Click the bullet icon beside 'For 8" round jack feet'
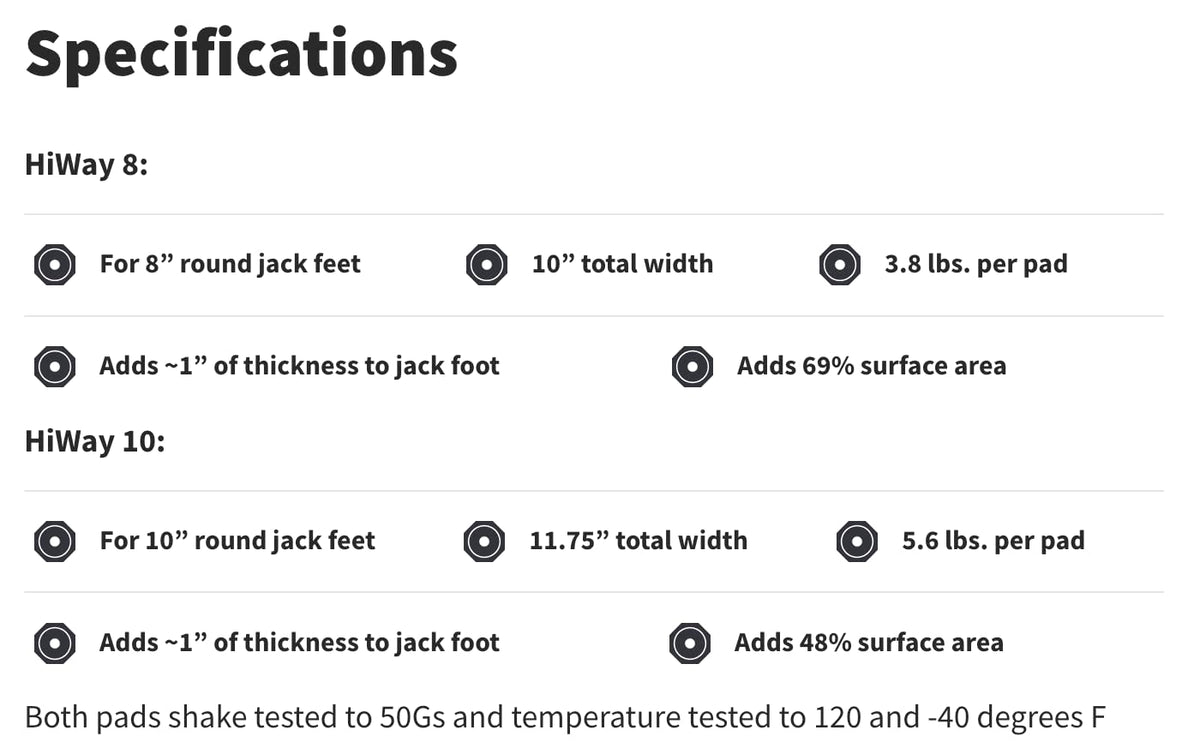The width and height of the screenshot is (1200, 754). (x=54, y=265)
